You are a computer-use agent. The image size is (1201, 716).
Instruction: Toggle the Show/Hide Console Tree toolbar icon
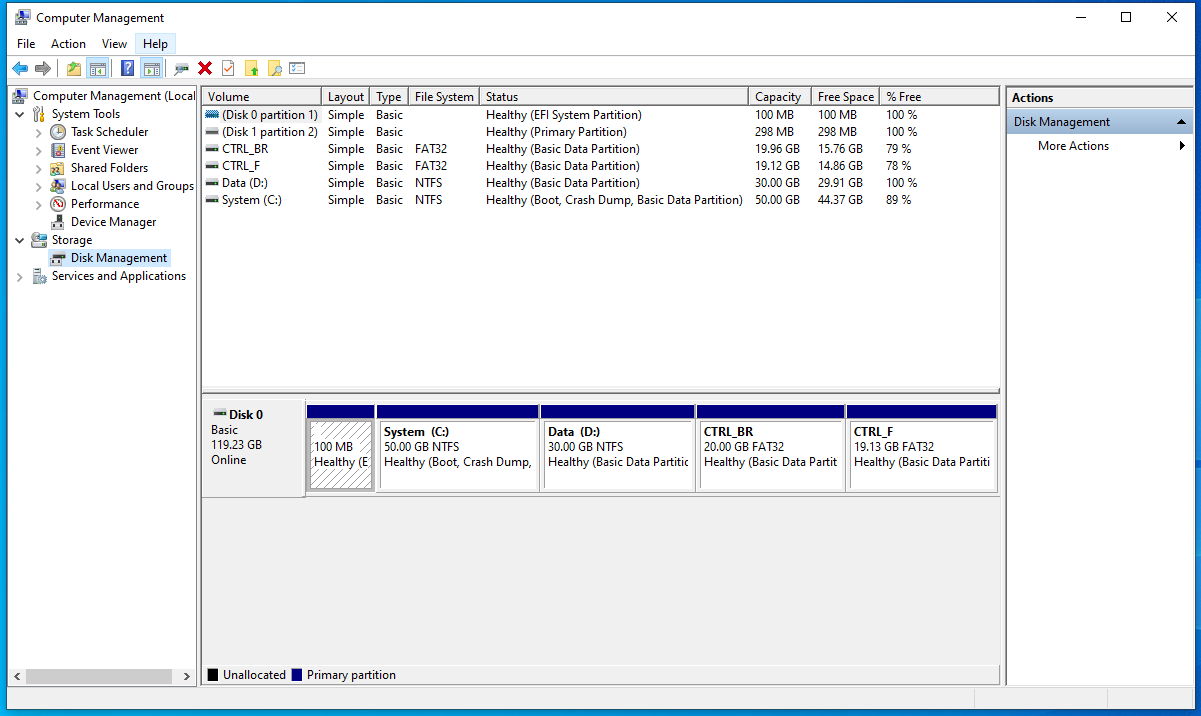click(x=97, y=68)
